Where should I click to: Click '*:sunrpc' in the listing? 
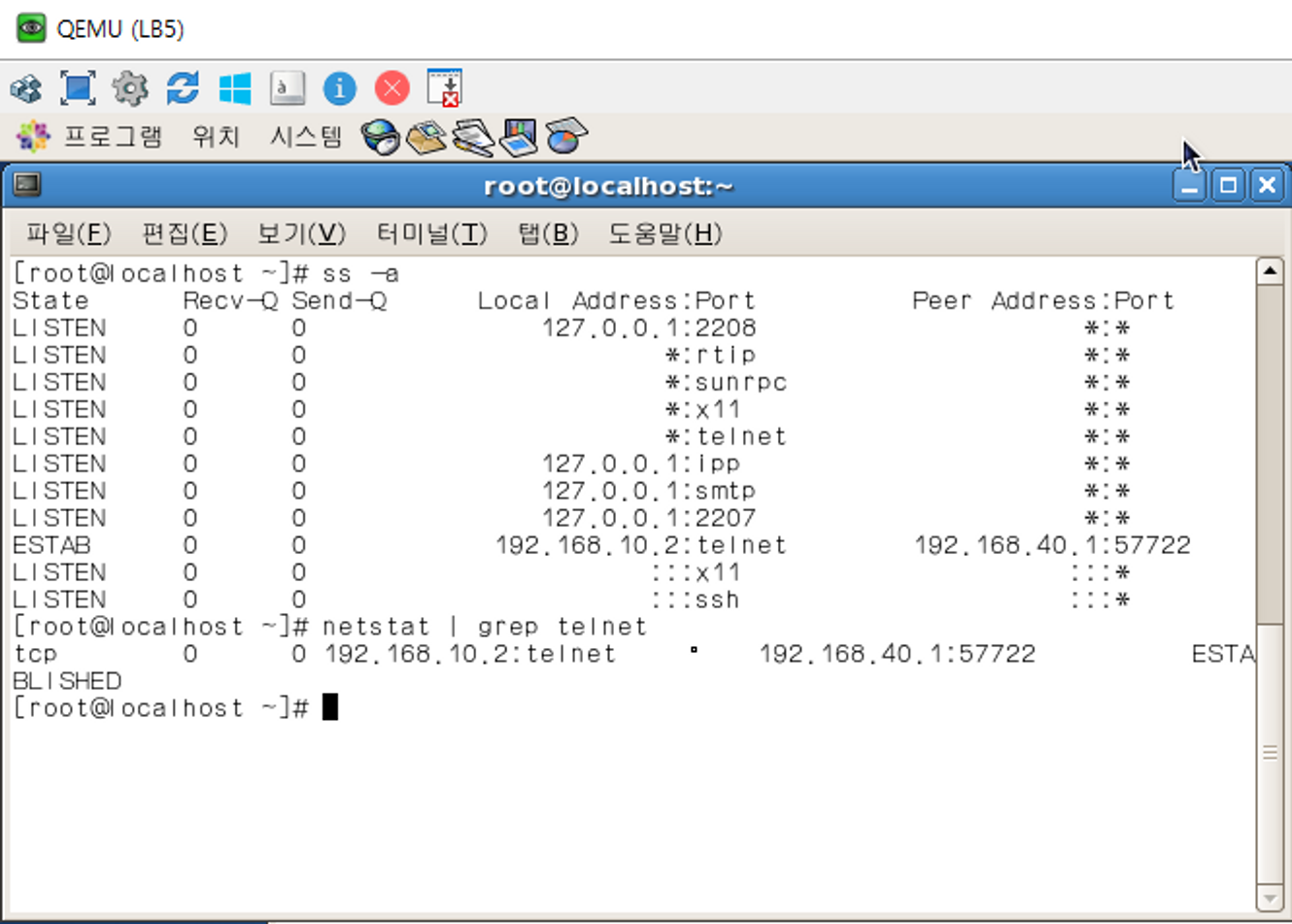pos(726,382)
